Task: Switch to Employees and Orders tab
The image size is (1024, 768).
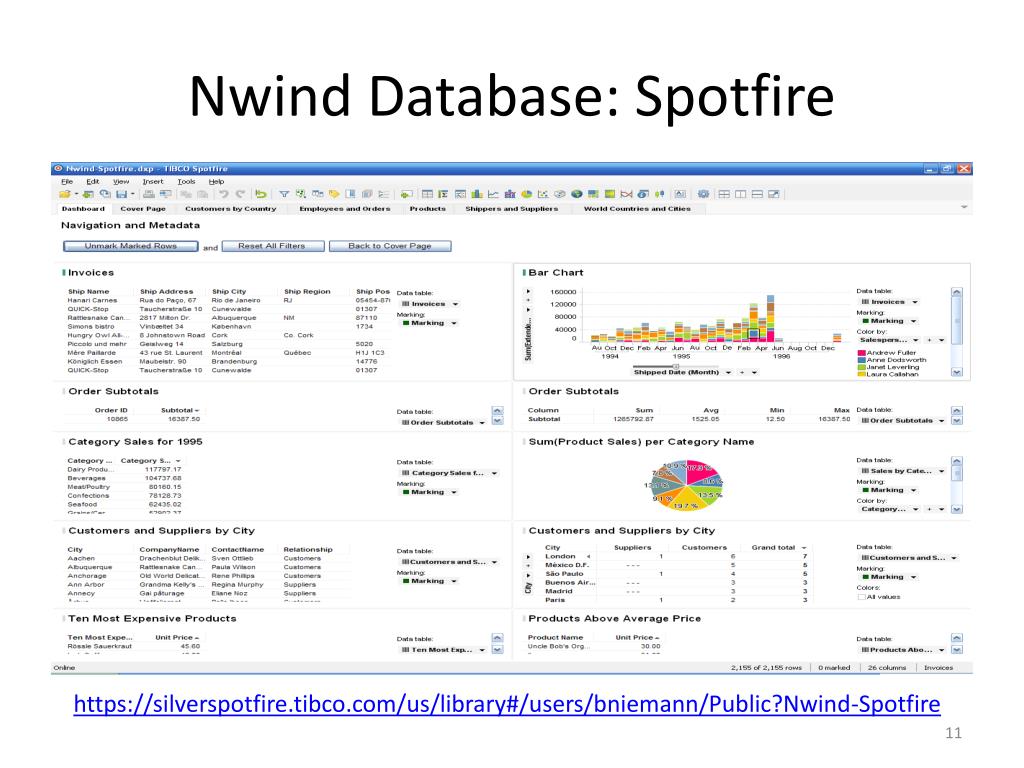Action: pyautogui.click(x=345, y=209)
